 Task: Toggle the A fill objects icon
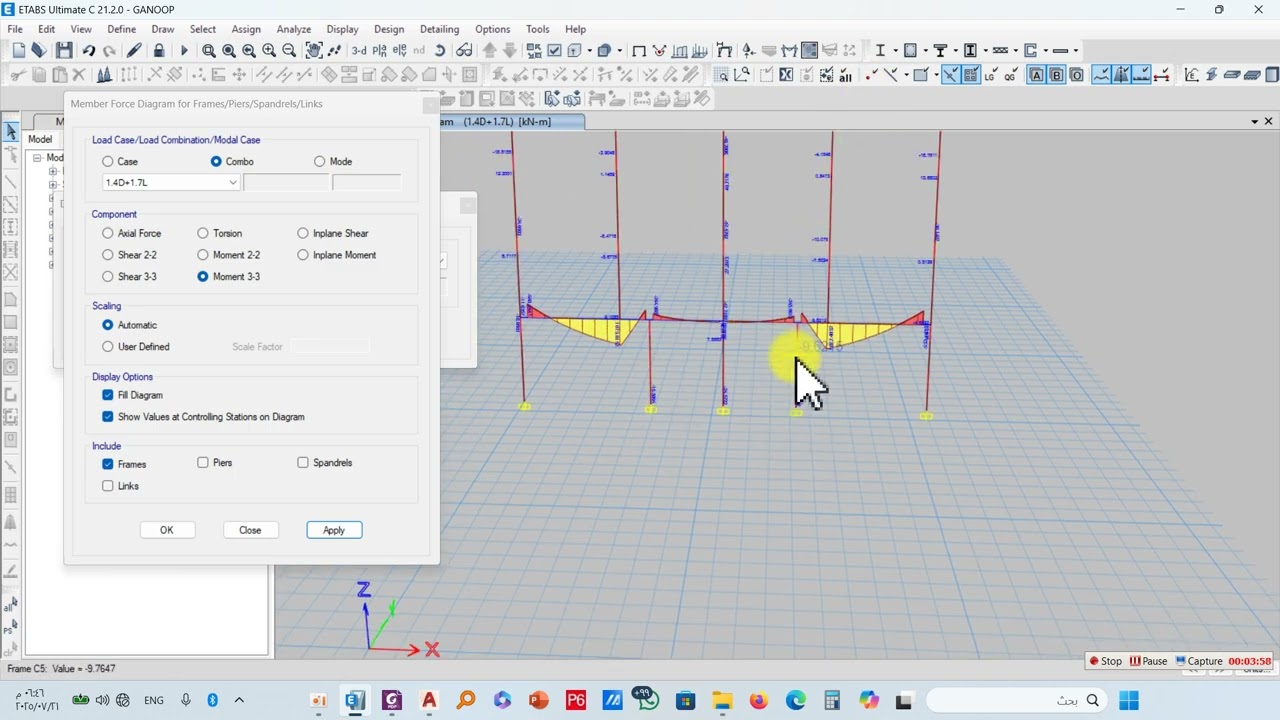click(x=1036, y=75)
